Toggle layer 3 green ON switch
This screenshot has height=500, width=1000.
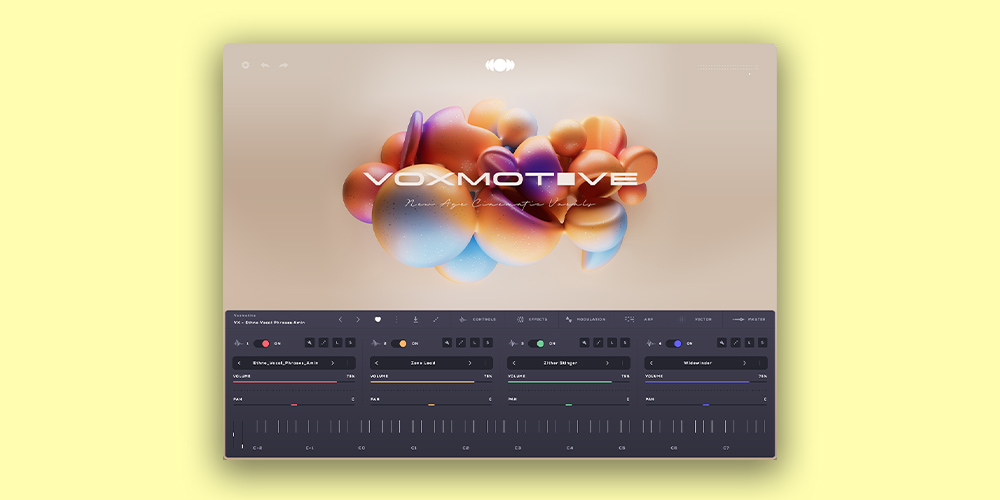click(x=537, y=343)
